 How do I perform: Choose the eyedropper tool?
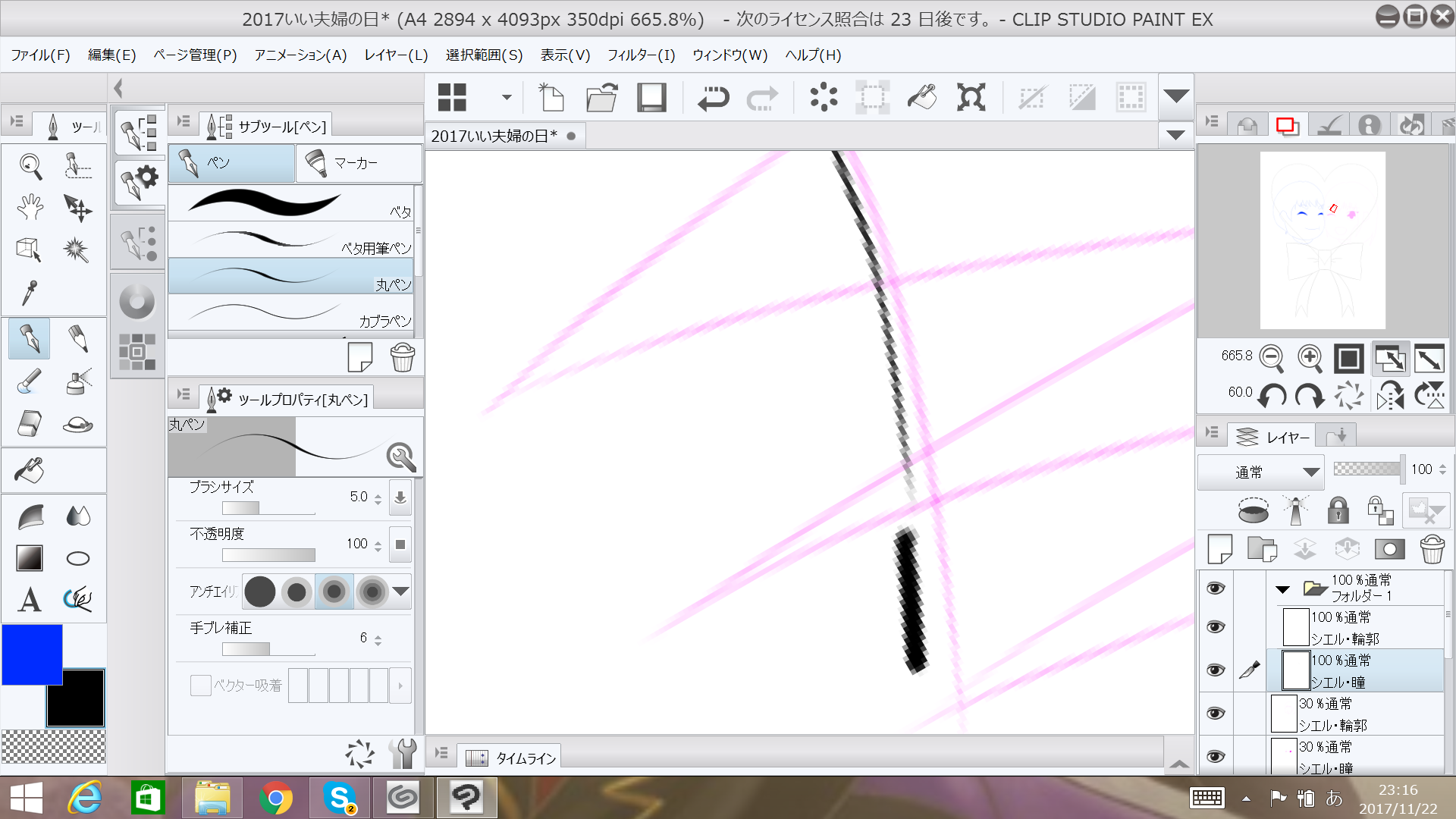click(x=29, y=292)
